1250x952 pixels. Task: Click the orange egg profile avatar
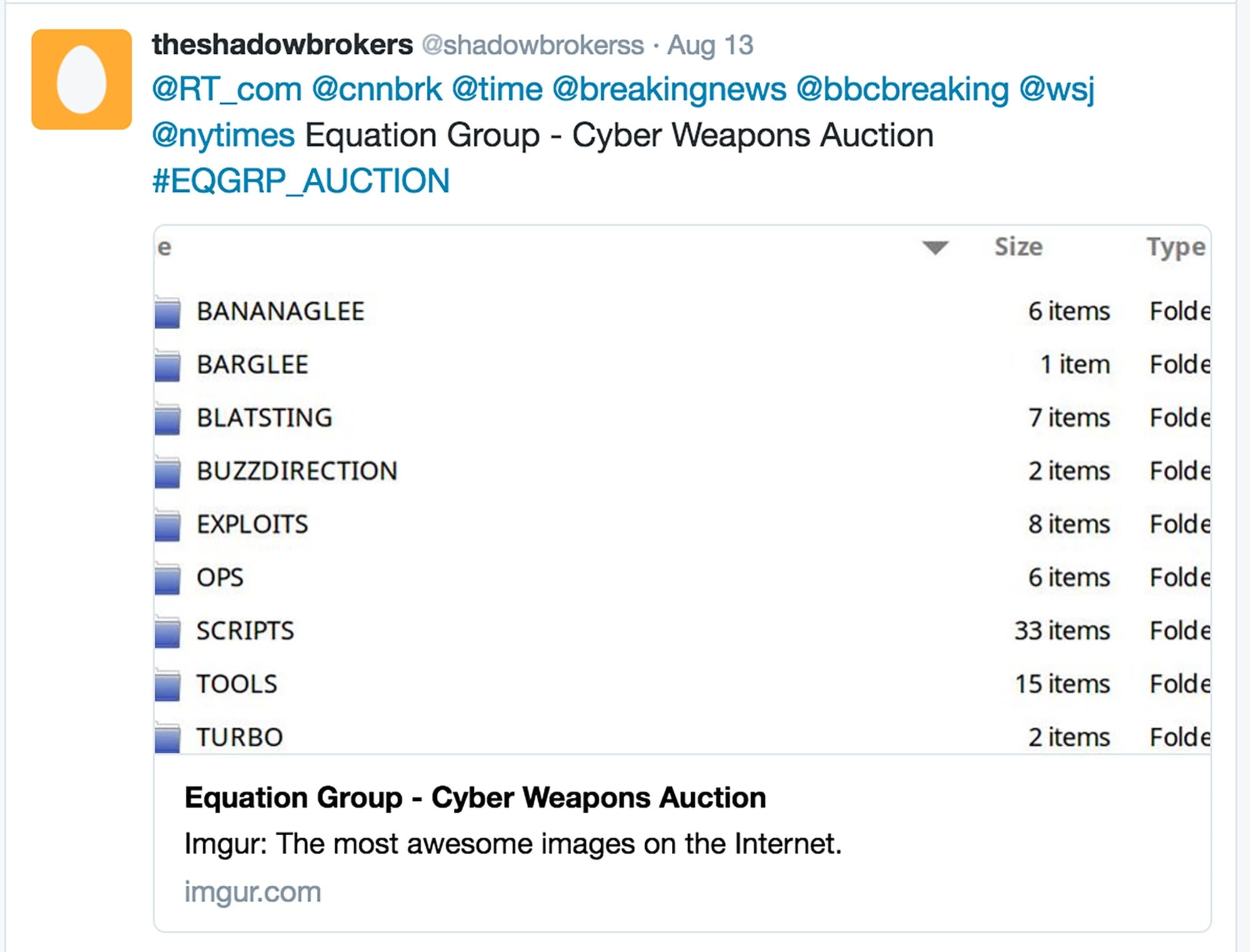click(x=81, y=79)
